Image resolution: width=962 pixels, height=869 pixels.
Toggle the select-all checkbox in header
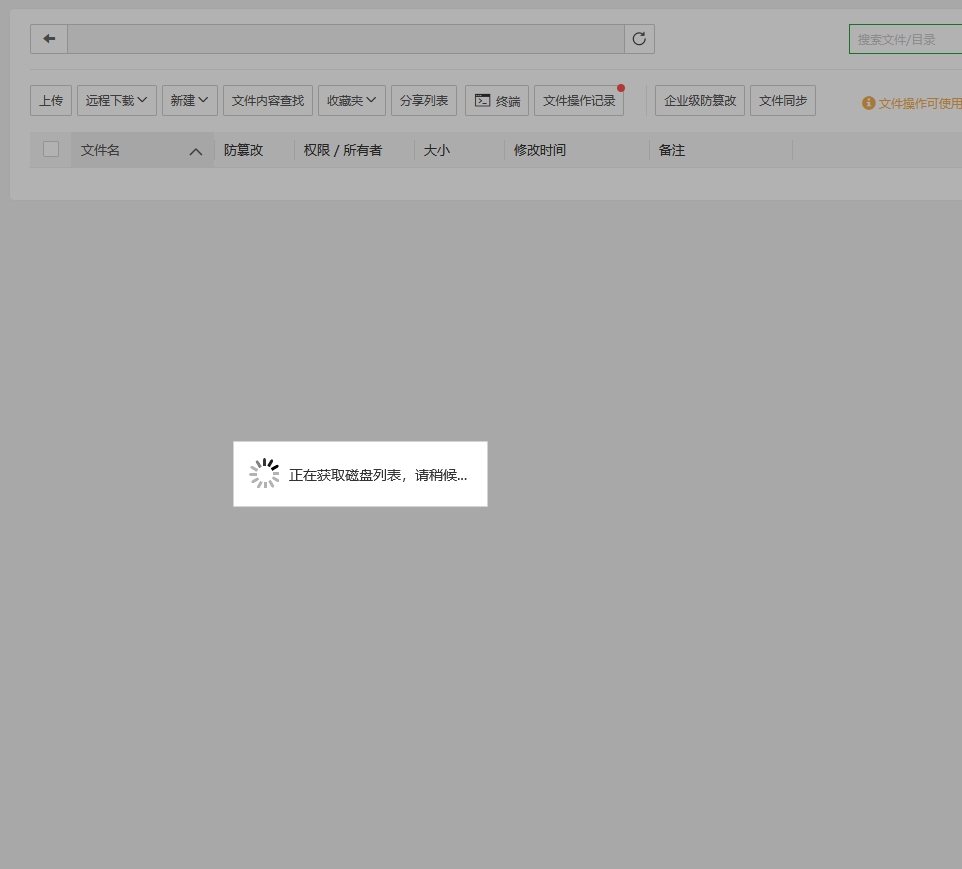click(x=51, y=149)
